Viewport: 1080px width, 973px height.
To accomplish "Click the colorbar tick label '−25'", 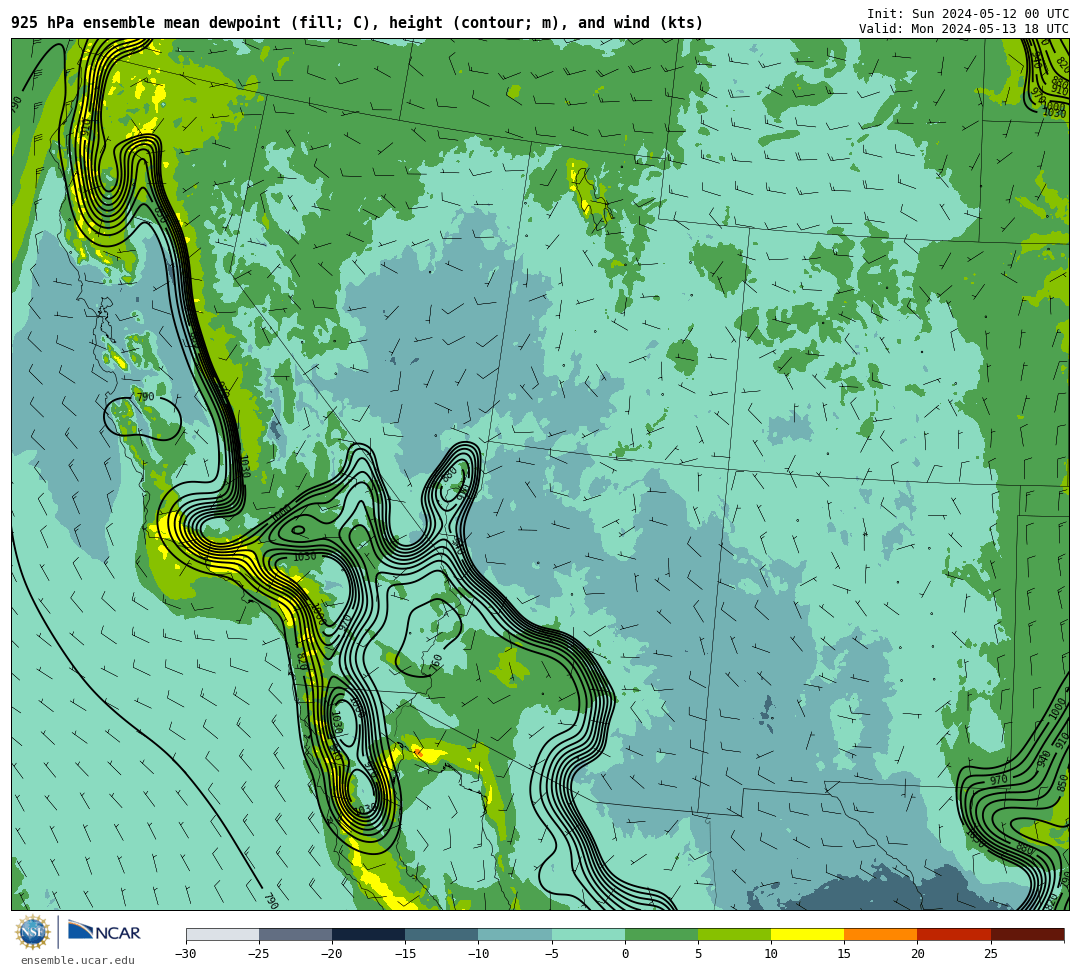I will (258, 954).
